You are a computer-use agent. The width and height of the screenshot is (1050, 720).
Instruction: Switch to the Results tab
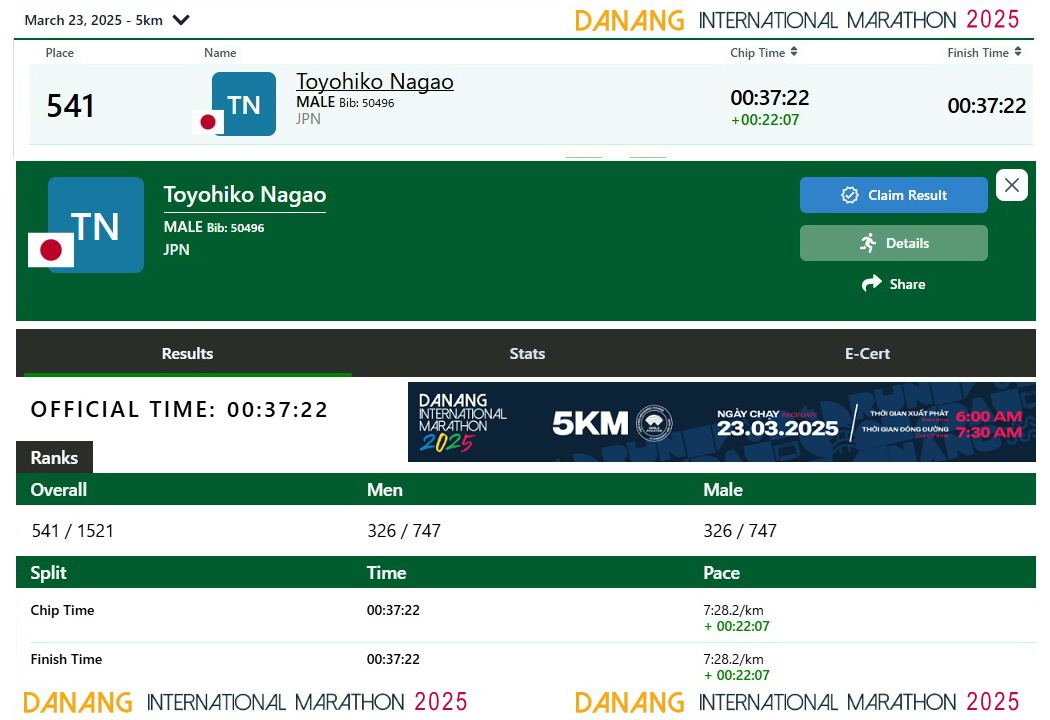(x=188, y=353)
